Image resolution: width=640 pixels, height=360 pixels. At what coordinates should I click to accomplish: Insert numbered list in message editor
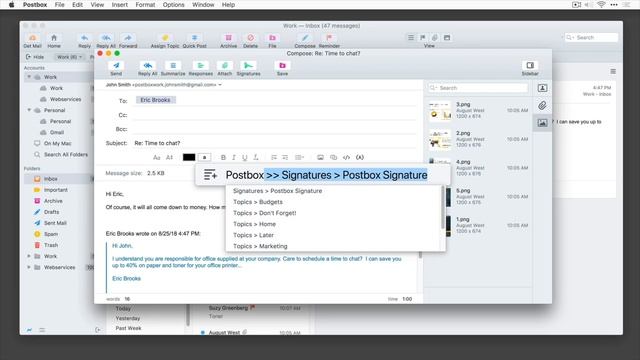285,158
